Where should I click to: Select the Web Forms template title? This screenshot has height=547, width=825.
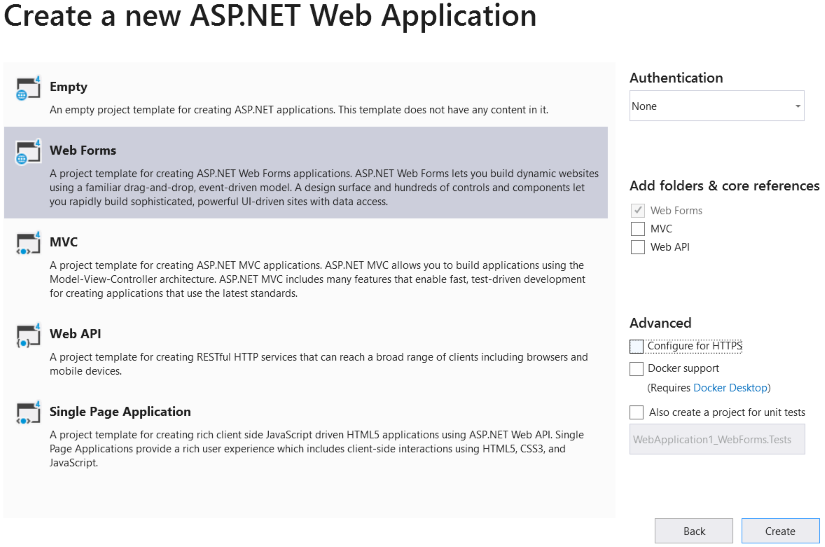tap(83, 150)
